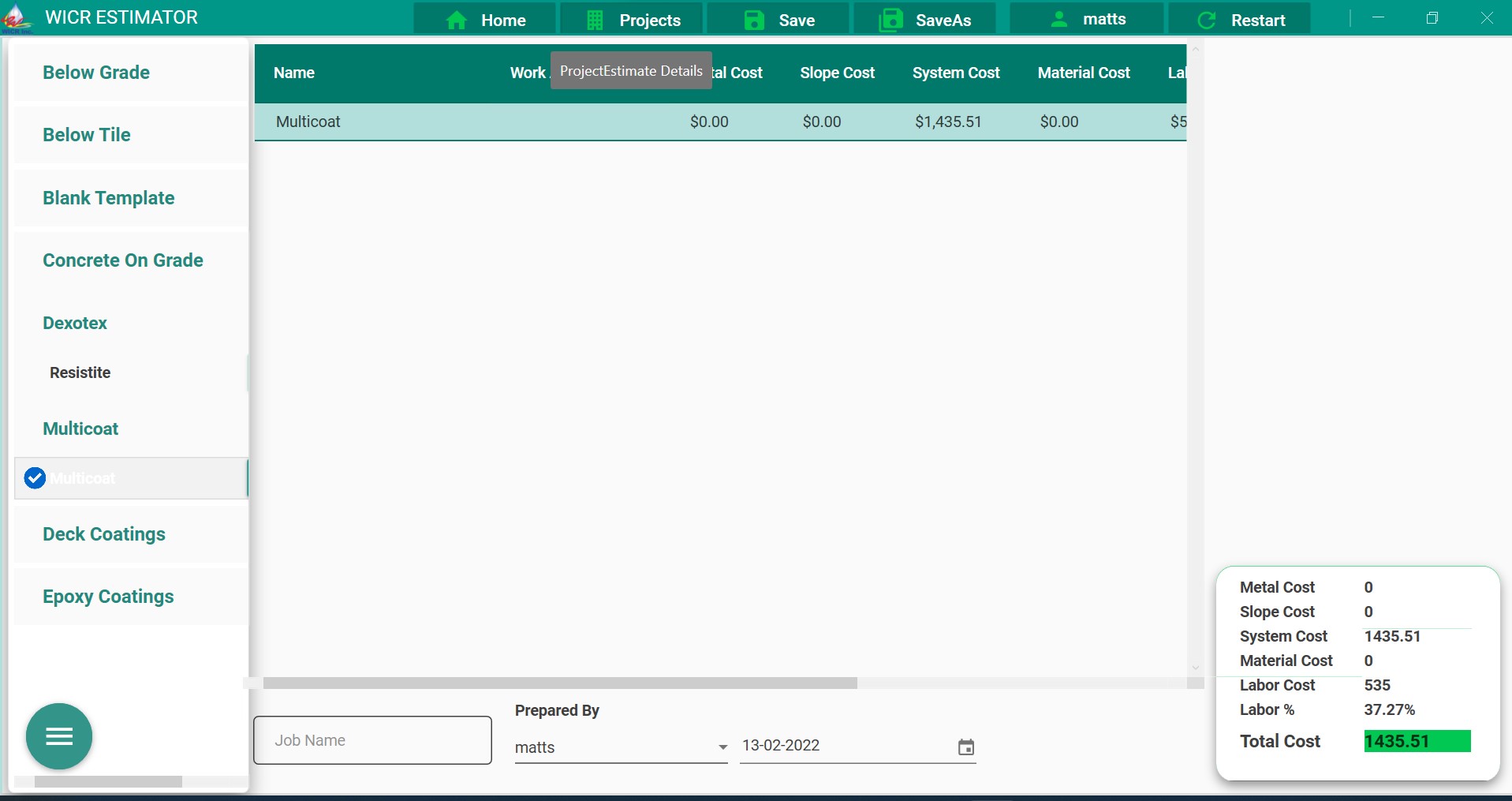This screenshot has width=1512, height=801.
Task: Click the WICR Estimator app logo
Action: click(x=17, y=18)
